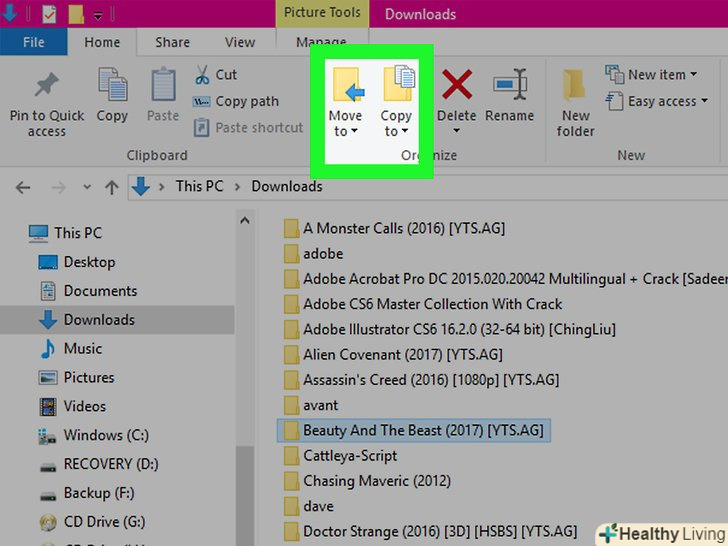The width and height of the screenshot is (728, 546).
Task: Click the Move to folder icon
Action: [348, 84]
